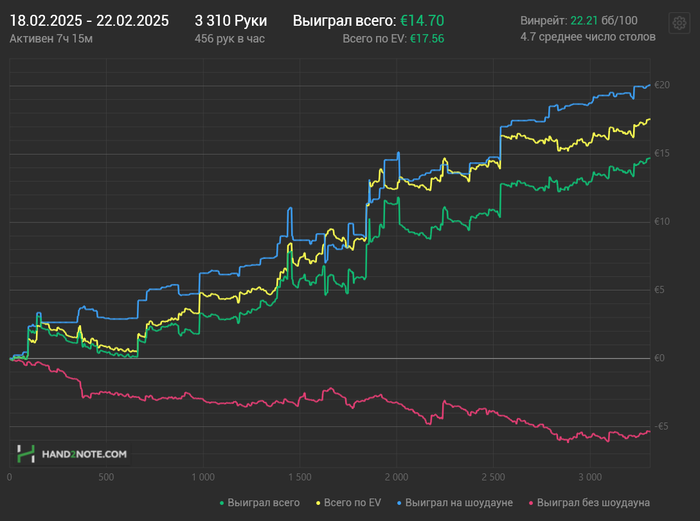Click the '500' x-axis label
The image size is (700, 521).
coord(106,477)
